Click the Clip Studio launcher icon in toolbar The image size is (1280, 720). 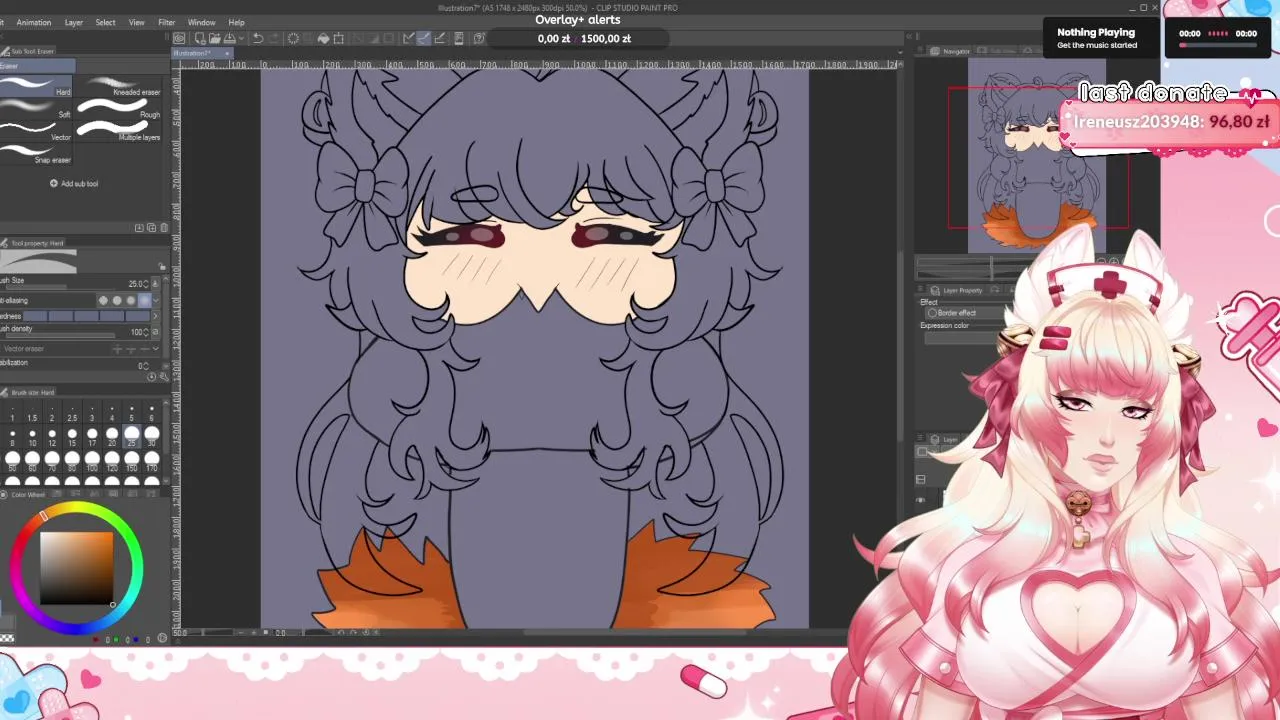coord(180,39)
